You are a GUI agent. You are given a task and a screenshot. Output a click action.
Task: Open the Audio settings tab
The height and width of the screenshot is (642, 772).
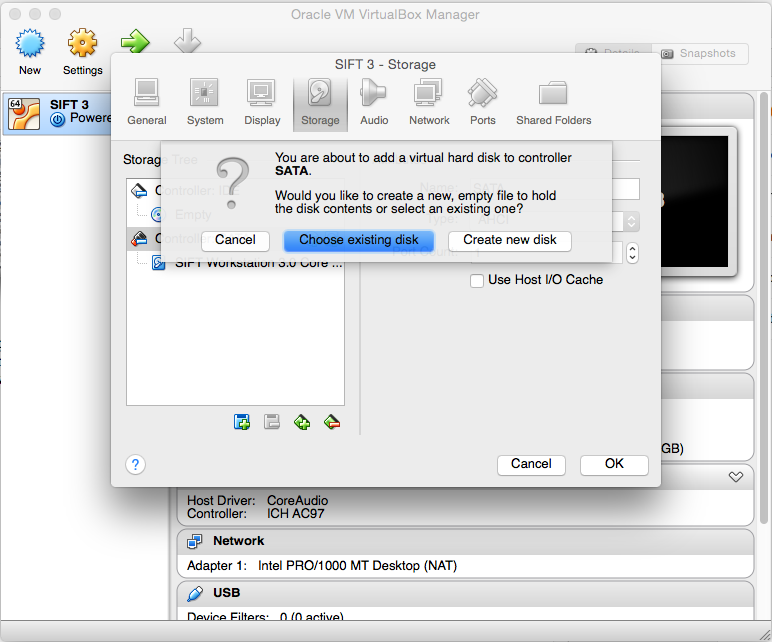coord(374,102)
